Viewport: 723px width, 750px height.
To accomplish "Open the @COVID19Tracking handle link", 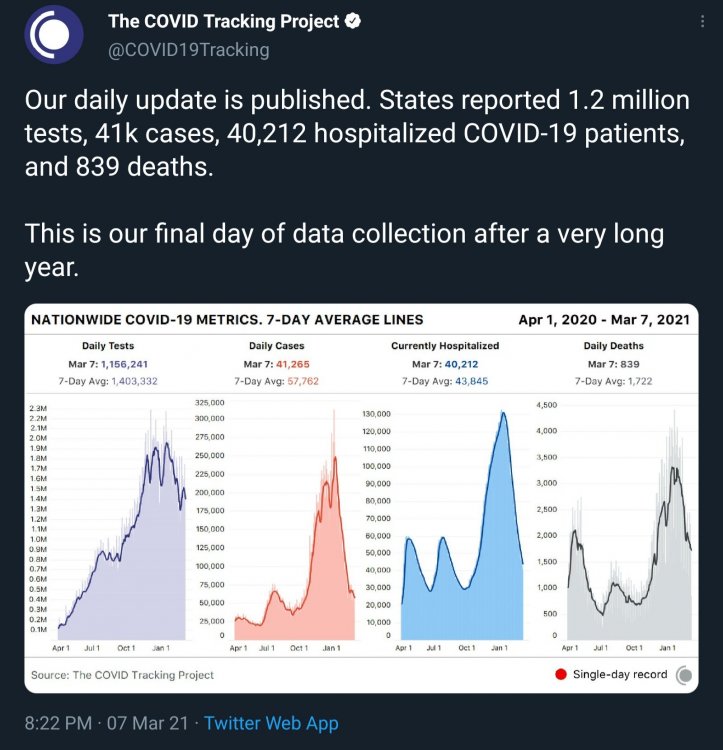I will (x=189, y=50).
